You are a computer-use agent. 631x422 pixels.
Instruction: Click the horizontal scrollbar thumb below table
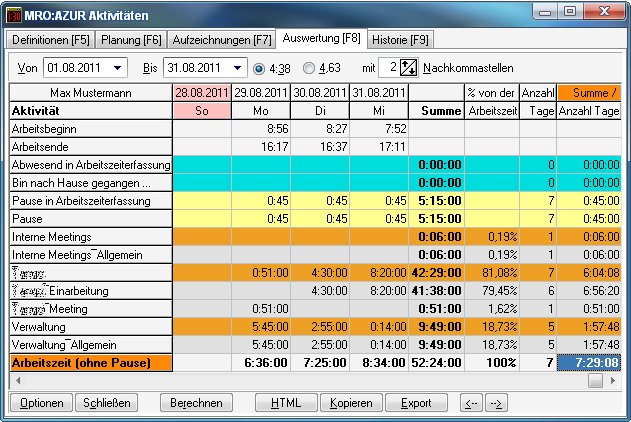(x=596, y=380)
